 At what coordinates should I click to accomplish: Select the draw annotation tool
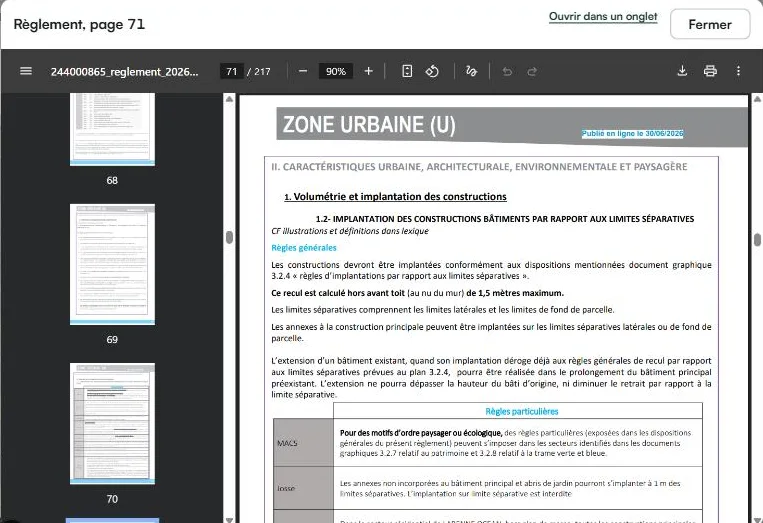(x=471, y=71)
